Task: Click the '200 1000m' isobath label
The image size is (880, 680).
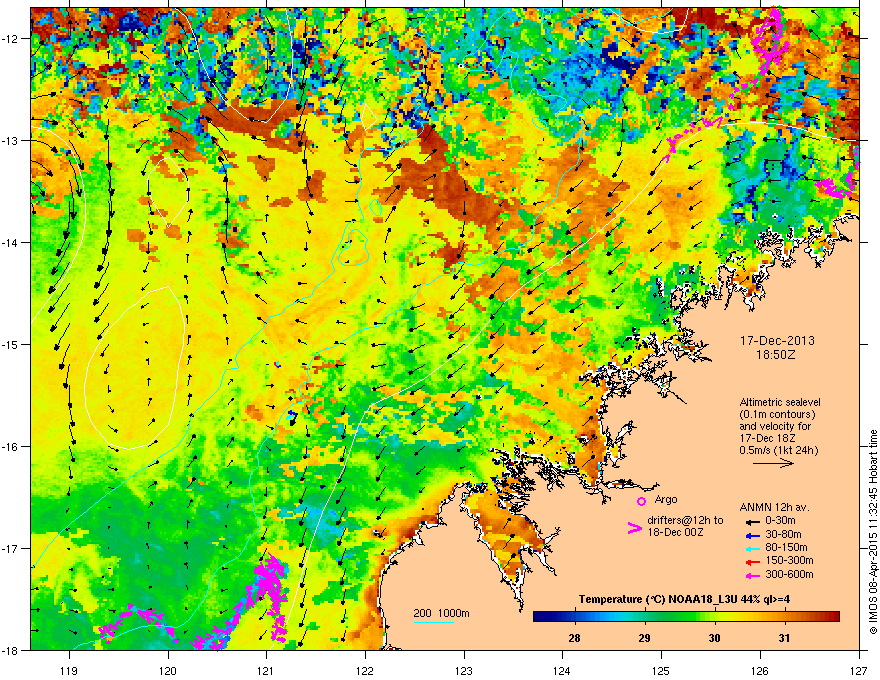Action: click(441, 613)
